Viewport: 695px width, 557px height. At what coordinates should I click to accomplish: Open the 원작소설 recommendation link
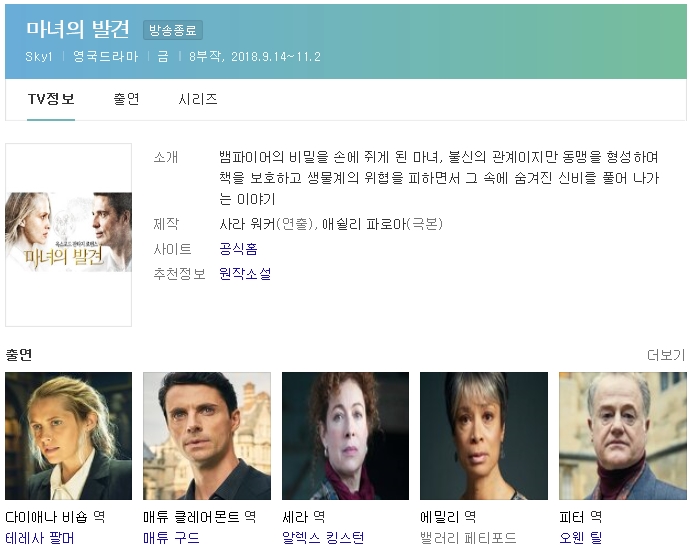(245, 274)
